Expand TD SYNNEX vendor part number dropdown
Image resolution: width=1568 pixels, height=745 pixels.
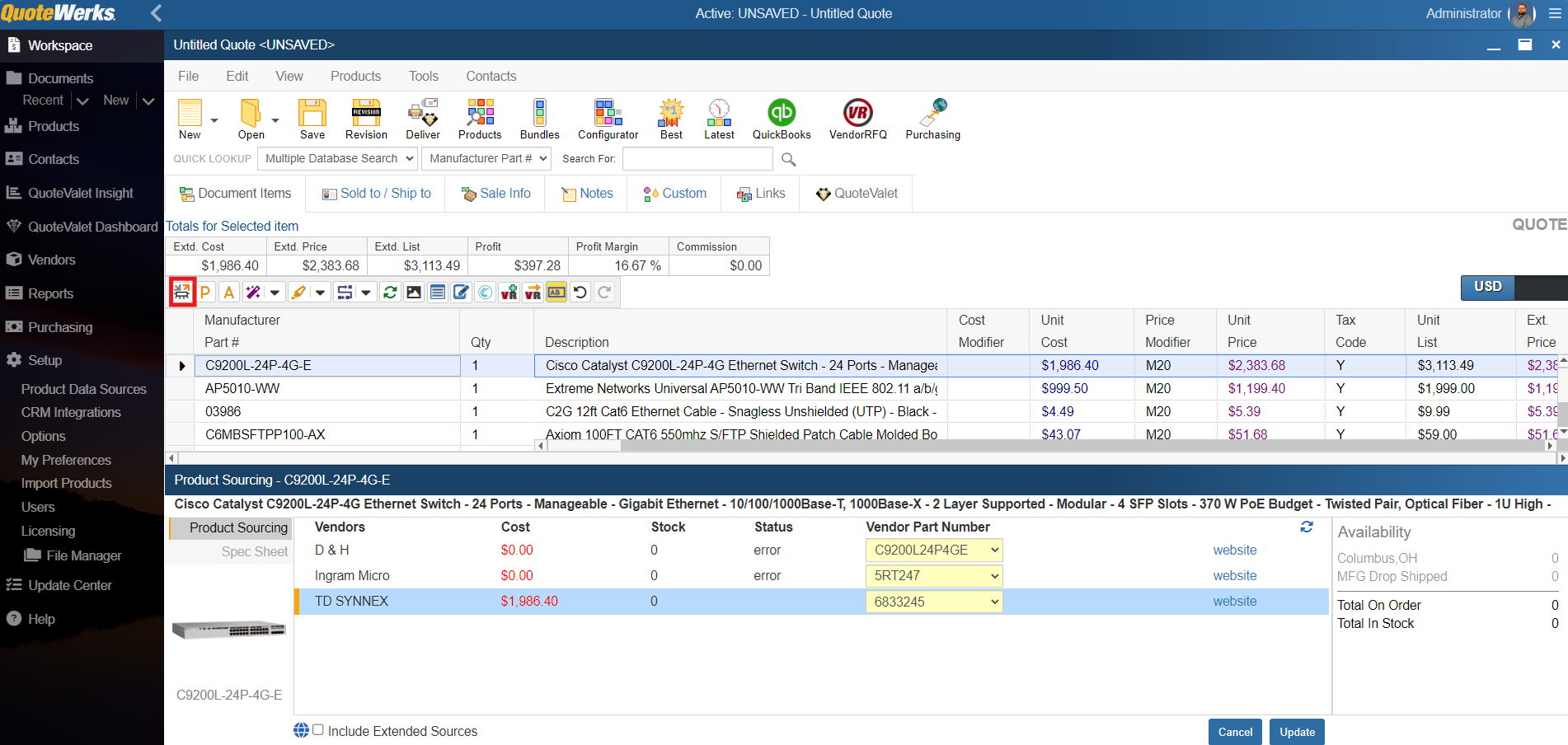pos(994,602)
